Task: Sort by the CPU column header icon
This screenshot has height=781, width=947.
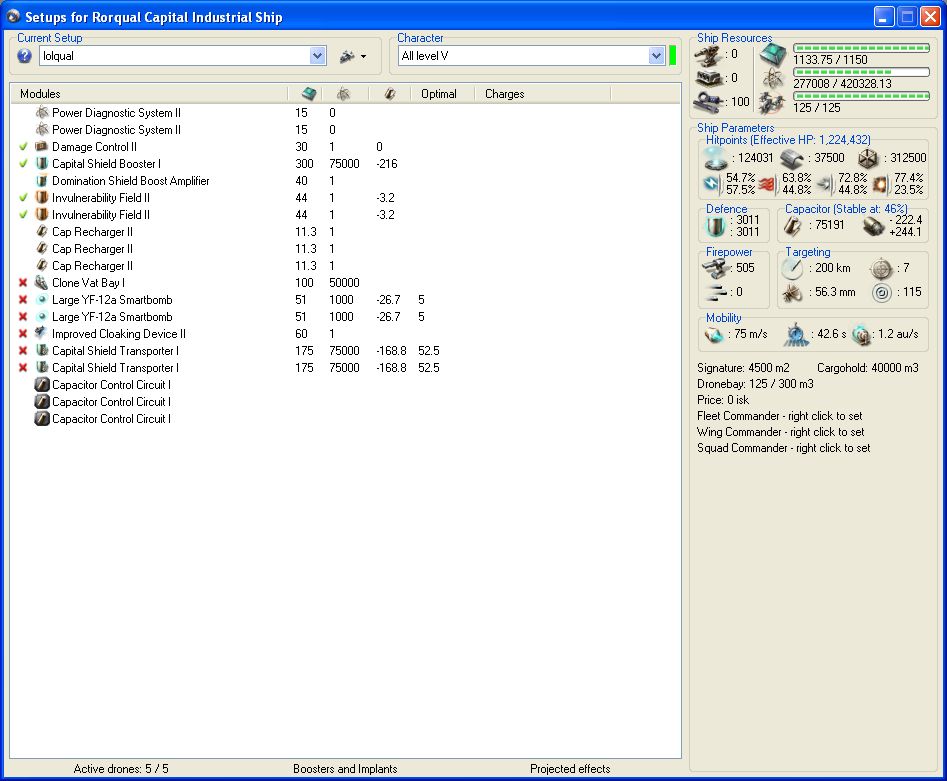Action: pyautogui.click(x=309, y=94)
